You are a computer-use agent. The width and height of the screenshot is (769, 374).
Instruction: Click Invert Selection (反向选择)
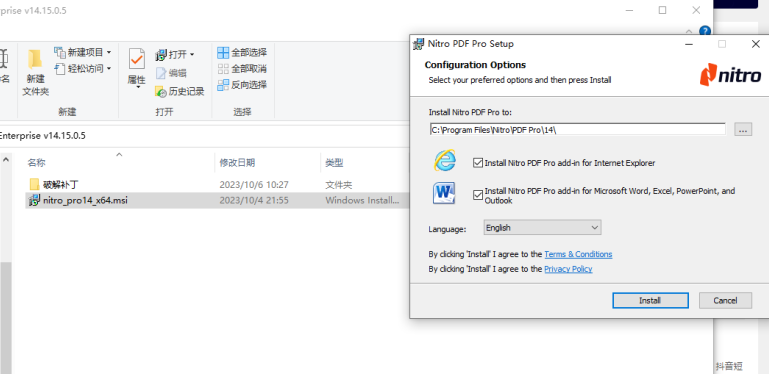242,85
